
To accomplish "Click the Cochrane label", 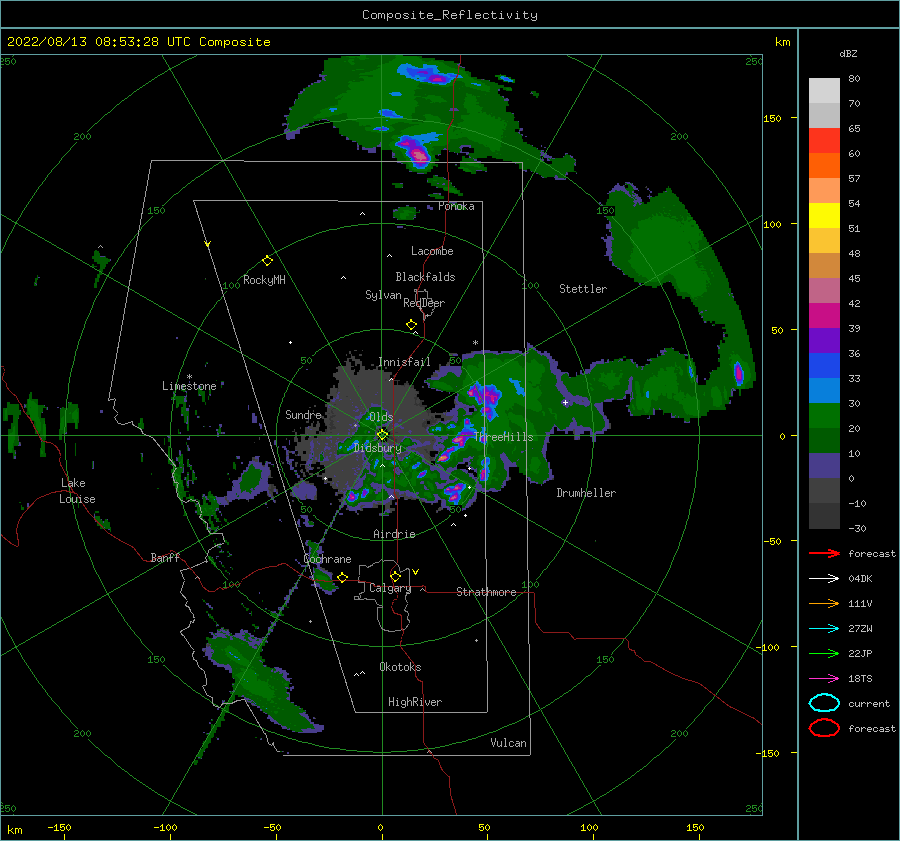I will 327,559.
